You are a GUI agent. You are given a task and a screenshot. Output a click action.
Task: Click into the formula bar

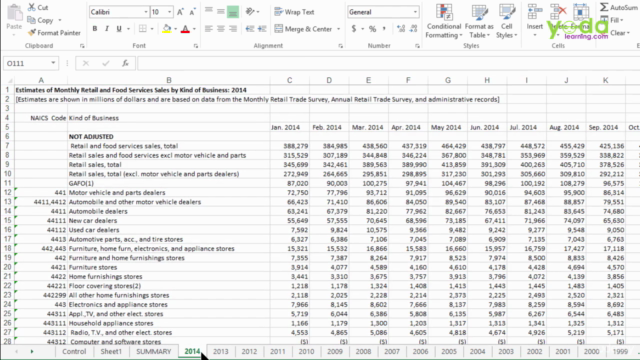[388, 63]
